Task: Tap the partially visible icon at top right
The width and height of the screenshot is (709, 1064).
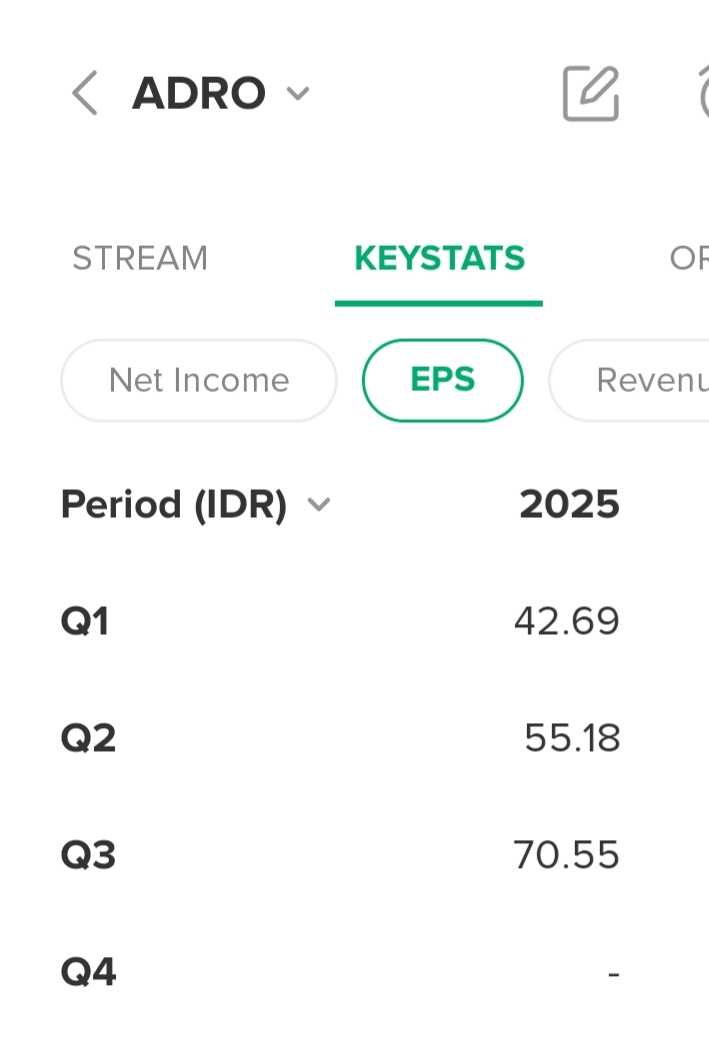Action: coord(700,94)
